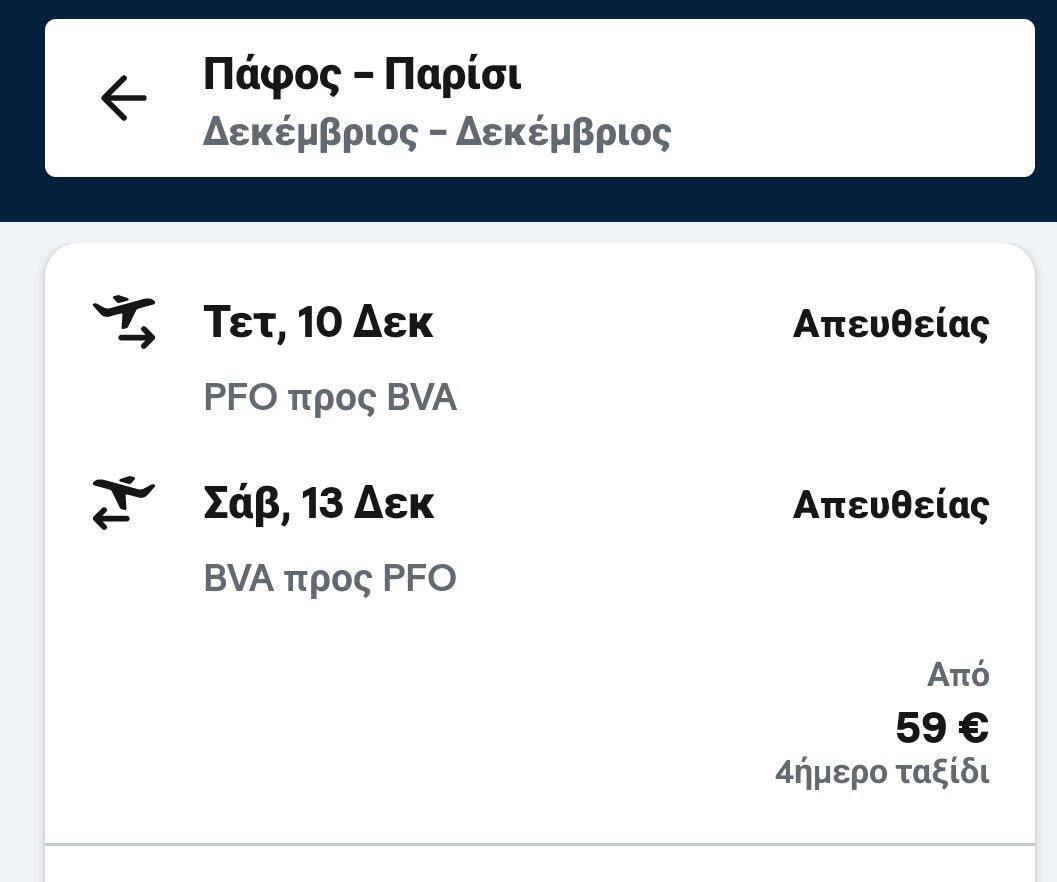Click the Από label above the price

coord(957,676)
